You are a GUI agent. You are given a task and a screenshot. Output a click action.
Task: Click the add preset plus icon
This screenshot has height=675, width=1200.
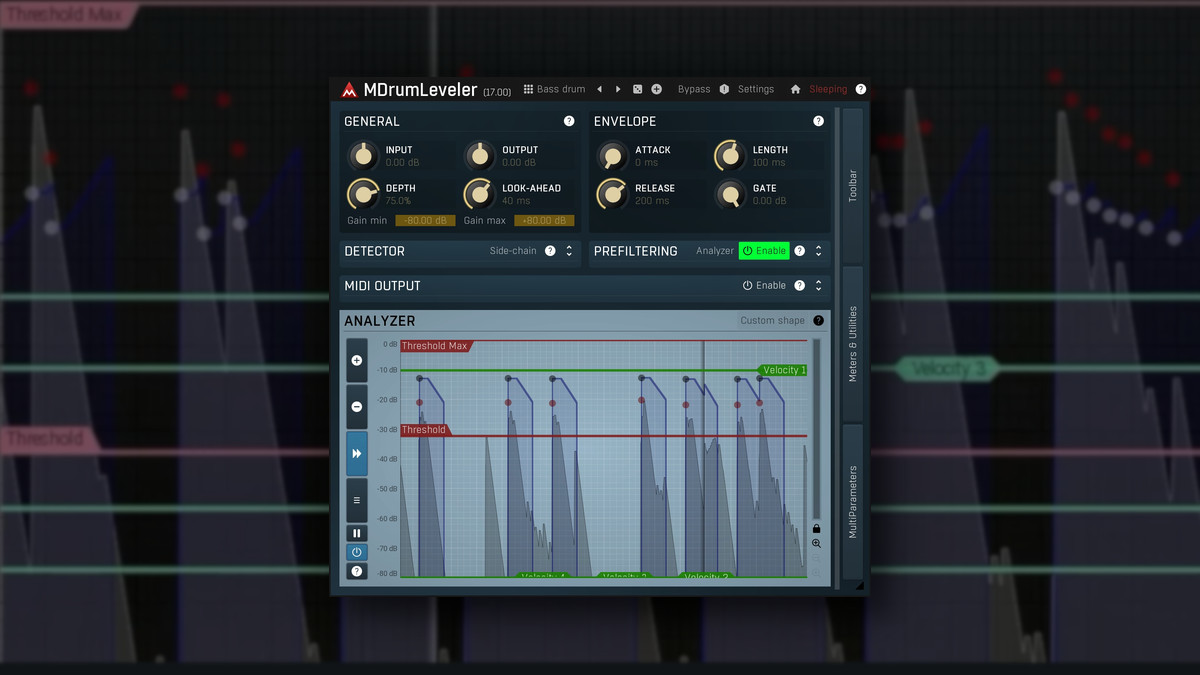coord(656,89)
